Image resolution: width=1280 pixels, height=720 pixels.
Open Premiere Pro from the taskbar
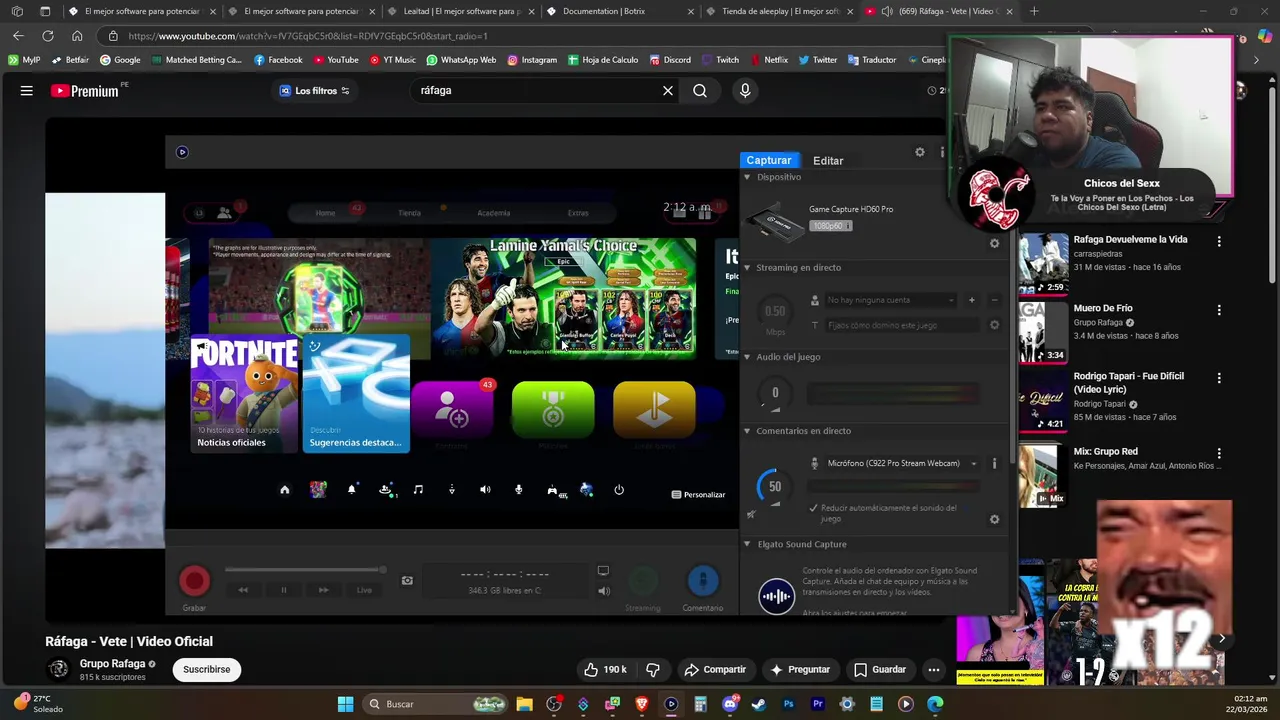(817, 704)
